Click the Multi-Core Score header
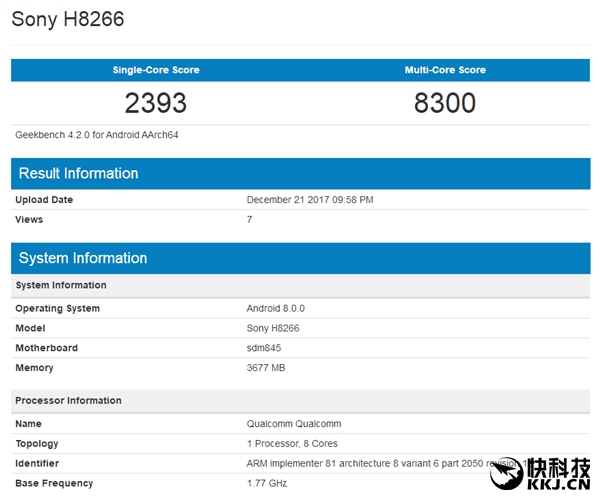 pos(445,70)
